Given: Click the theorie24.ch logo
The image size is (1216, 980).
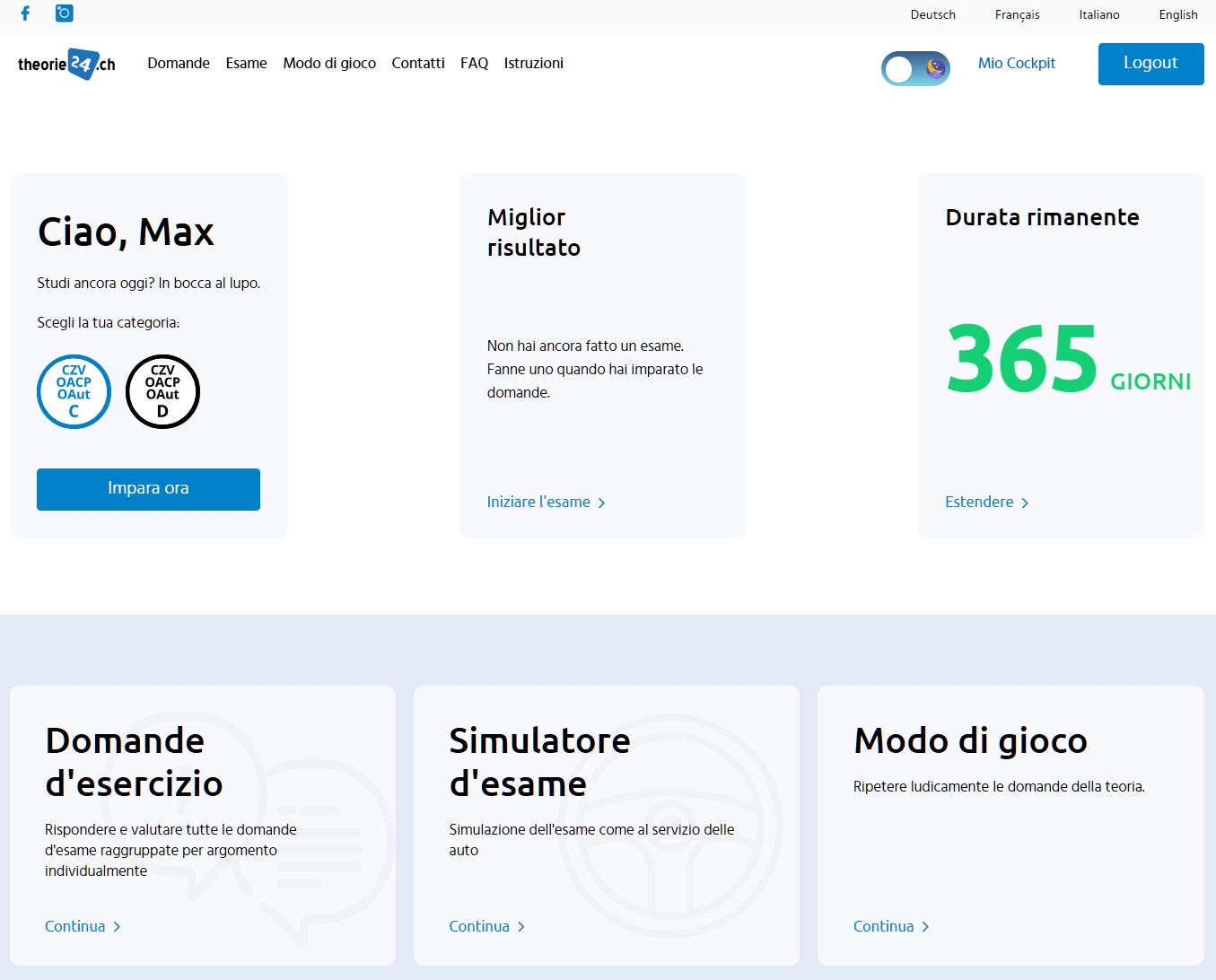Looking at the screenshot, I should tap(66, 64).
